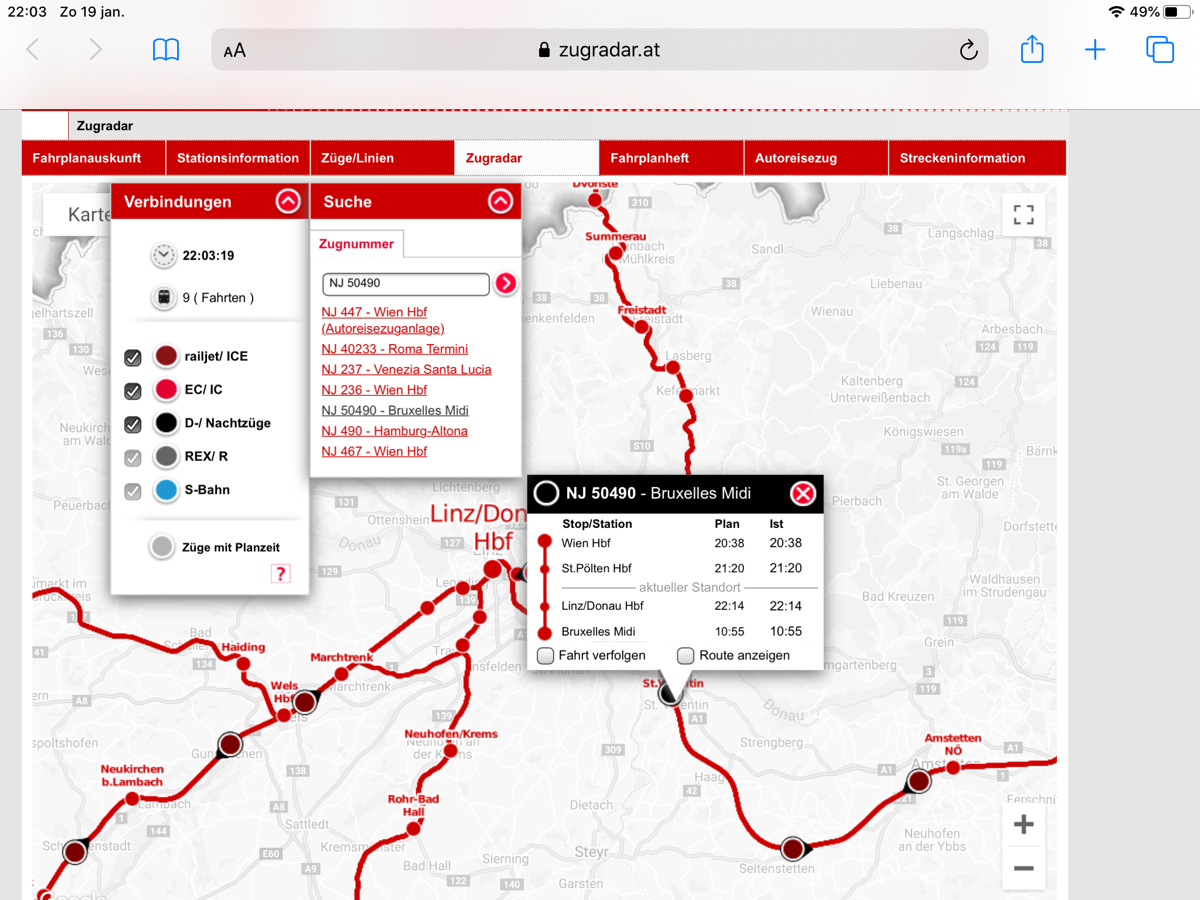
Task: Collapse the Suche panel
Action: coord(500,202)
